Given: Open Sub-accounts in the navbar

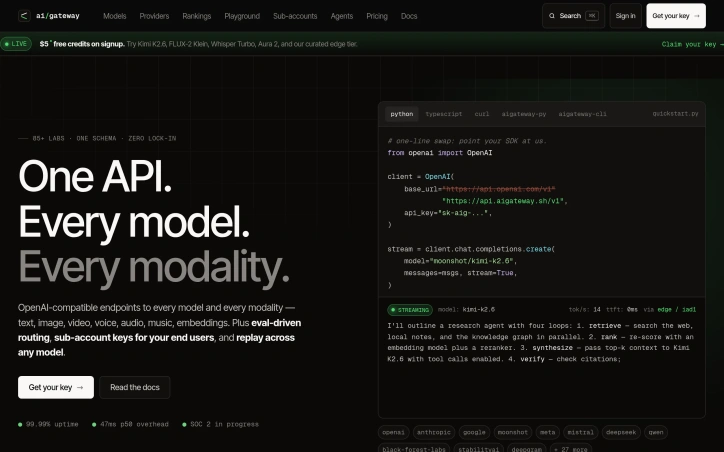Looking at the screenshot, I should (295, 16).
